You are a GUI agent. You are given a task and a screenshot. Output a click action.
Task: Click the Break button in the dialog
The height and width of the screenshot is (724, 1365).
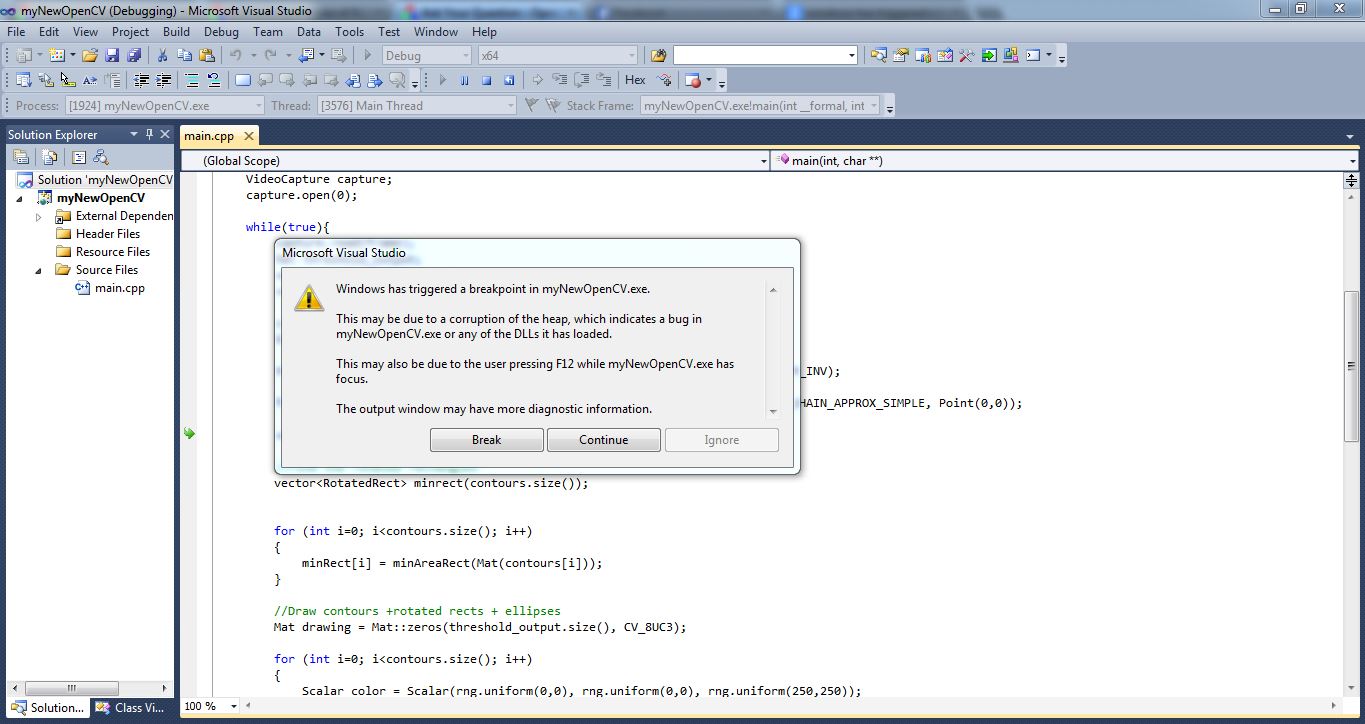click(x=487, y=440)
